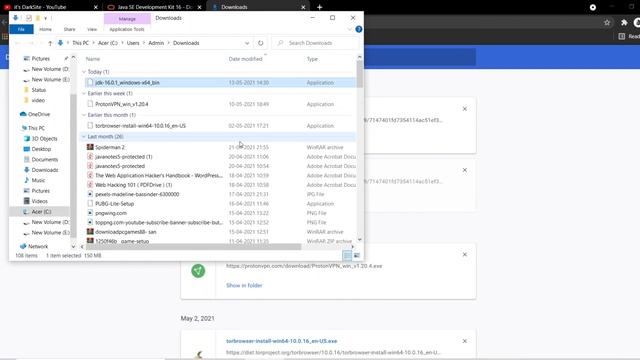Click the file list horizontal scrollbar
640x360 pixels.
pos(193,247)
